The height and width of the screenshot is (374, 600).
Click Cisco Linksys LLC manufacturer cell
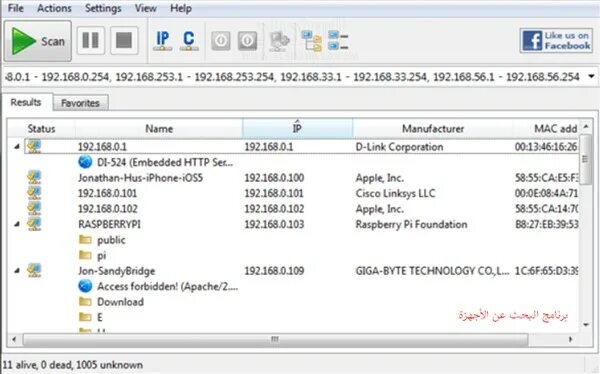[x=395, y=193]
